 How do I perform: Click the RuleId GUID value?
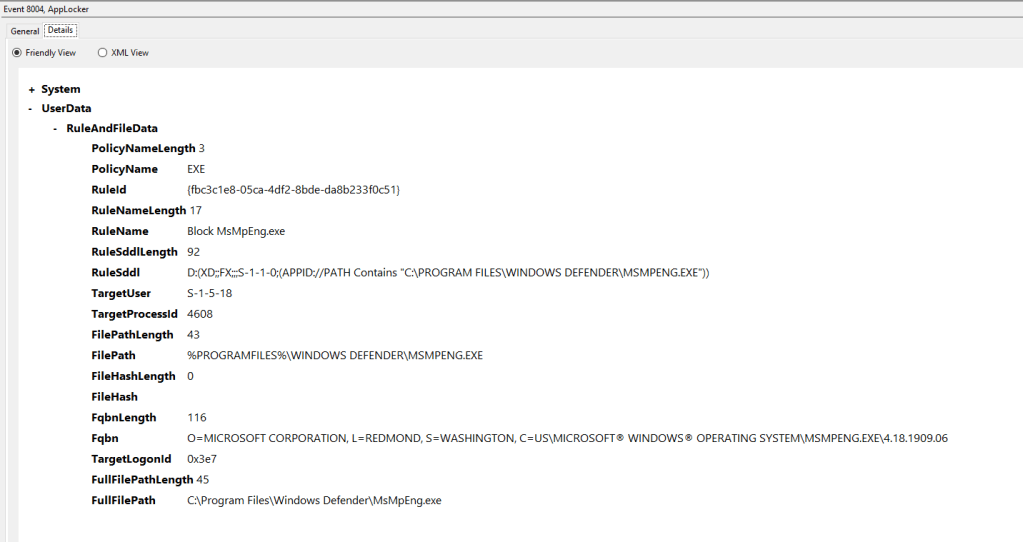293,190
